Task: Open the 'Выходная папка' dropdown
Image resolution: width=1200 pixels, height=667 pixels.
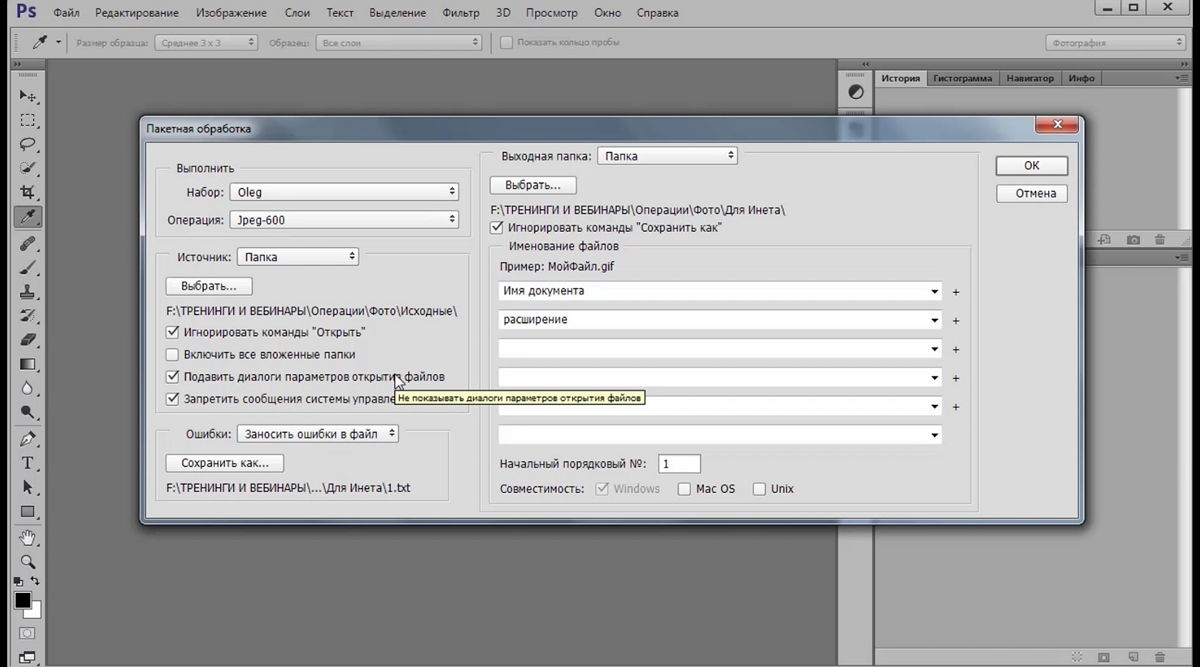Action: 667,156
